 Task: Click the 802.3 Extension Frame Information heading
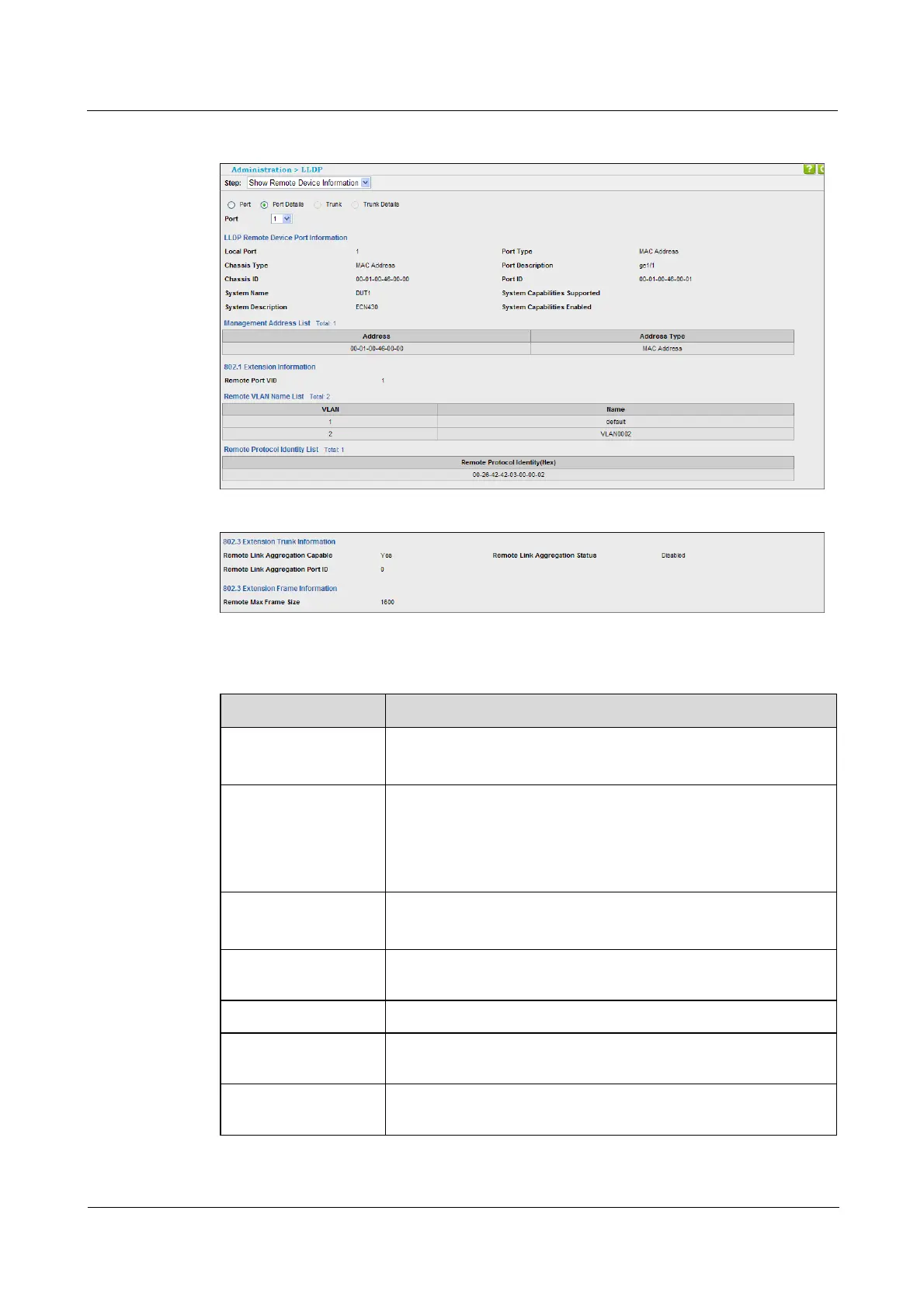pyautogui.click(x=280, y=589)
